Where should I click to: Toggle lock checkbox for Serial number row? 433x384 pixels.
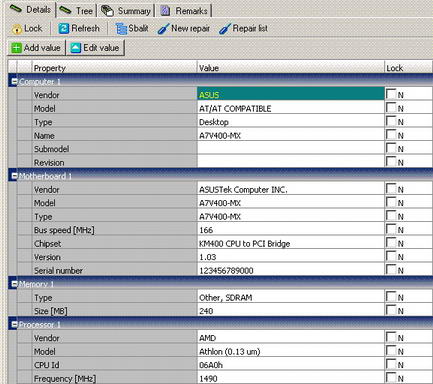[x=391, y=269]
